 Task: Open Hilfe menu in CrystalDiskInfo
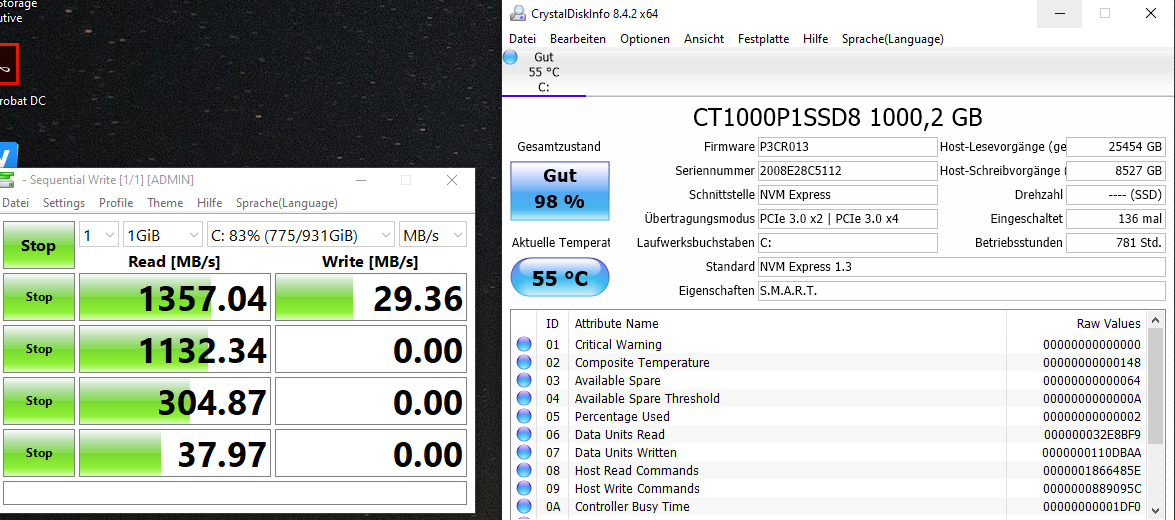point(815,39)
